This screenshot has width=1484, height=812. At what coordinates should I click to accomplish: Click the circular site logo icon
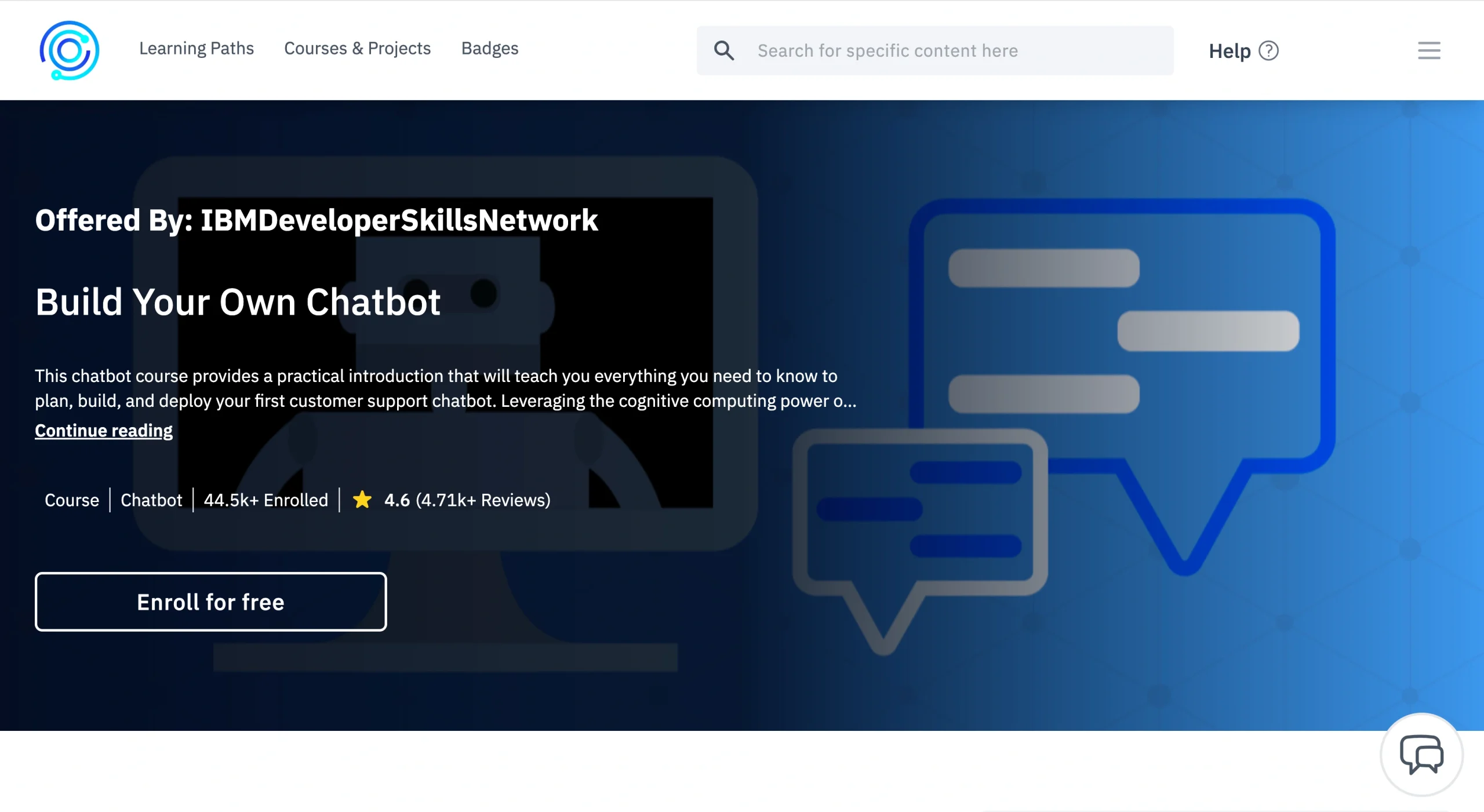pyautogui.click(x=69, y=50)
